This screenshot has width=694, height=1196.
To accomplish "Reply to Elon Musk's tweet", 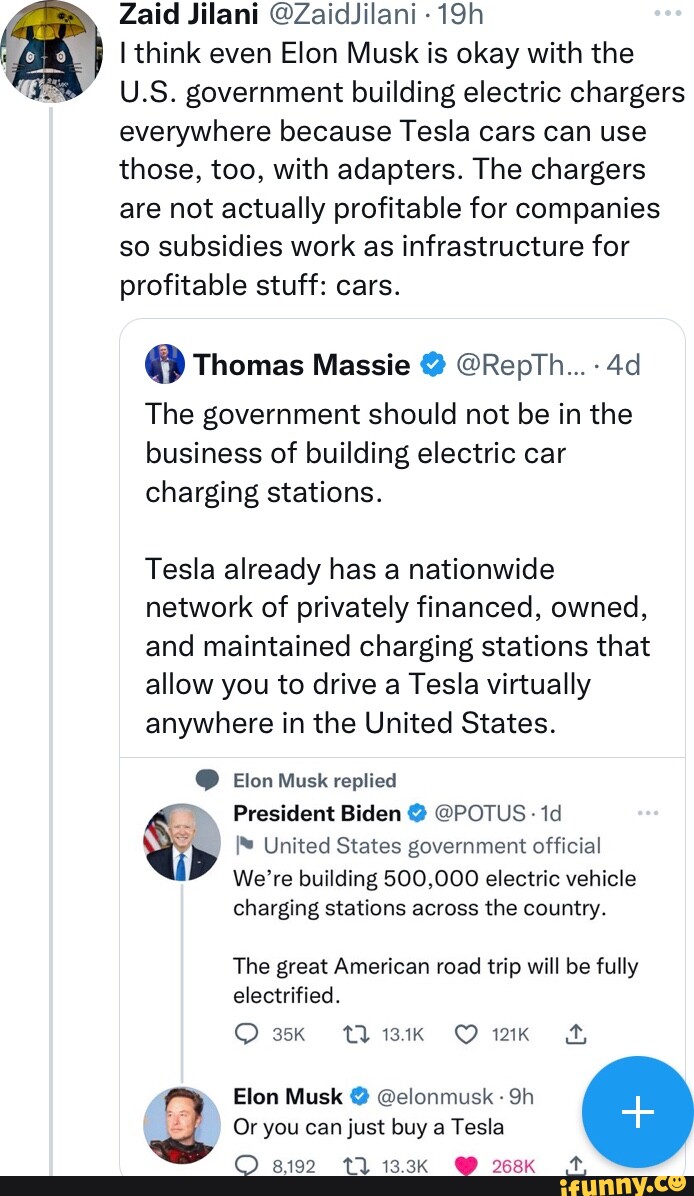I will 247,1164.
